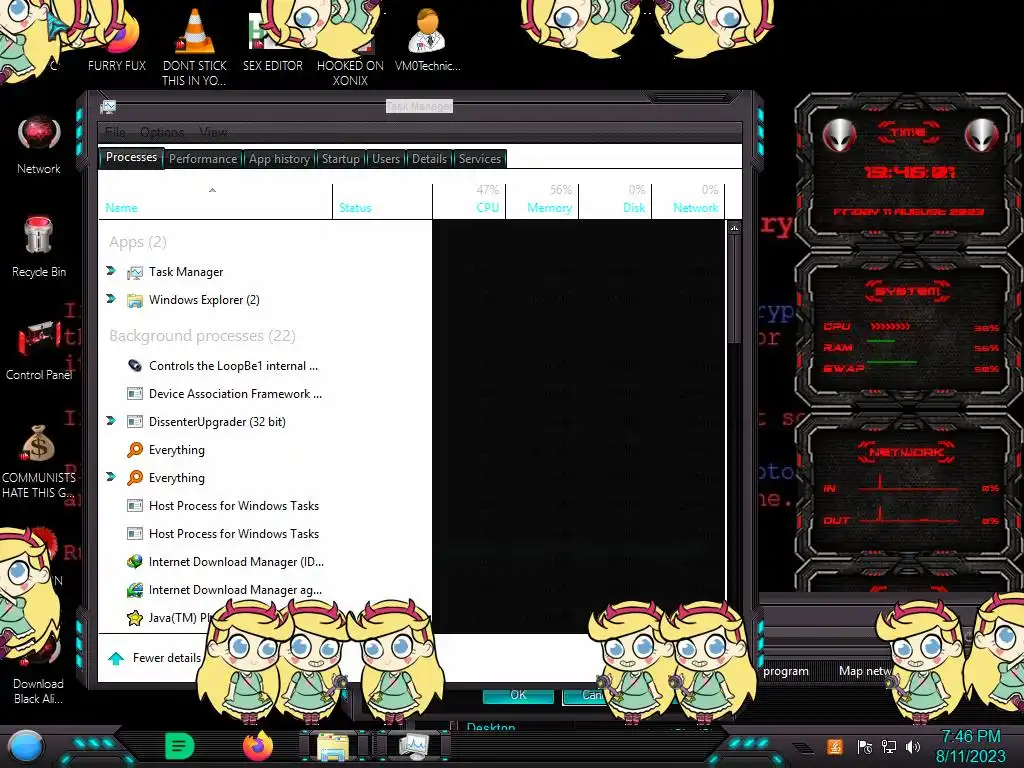Image resolution: width=1024 pixels, height=768 pixels.
Task: Switch to Task Manager taskbar button
Action: point(413,746)
